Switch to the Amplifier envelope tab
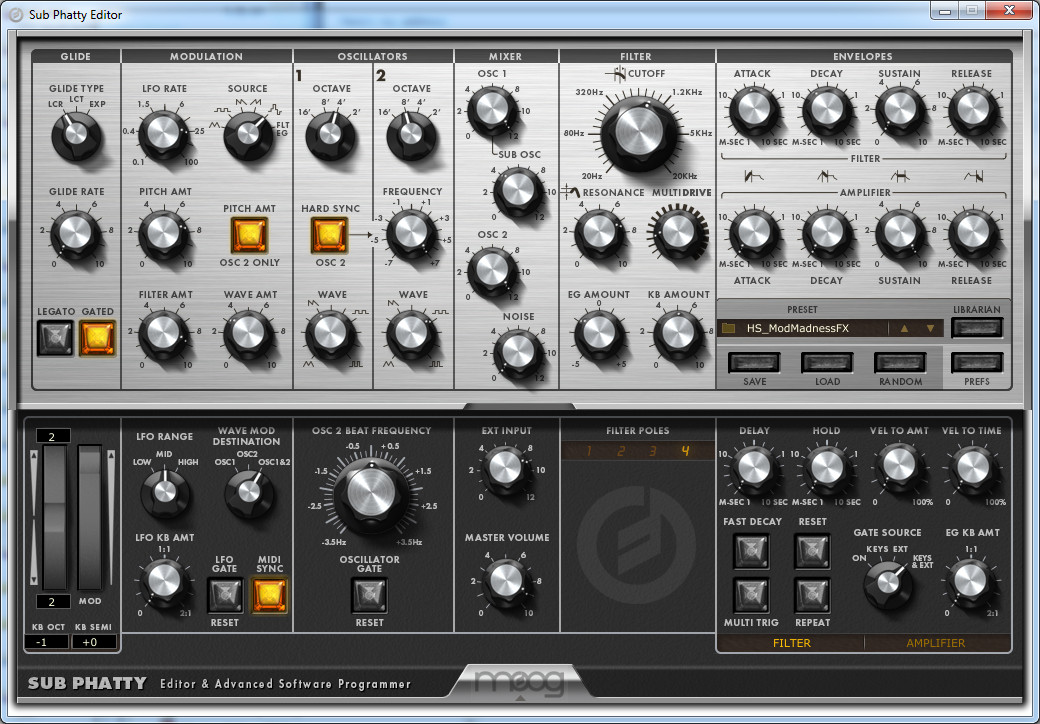Image resolution: width=1040 pixels, height=724 pixels. pos(935,643)
